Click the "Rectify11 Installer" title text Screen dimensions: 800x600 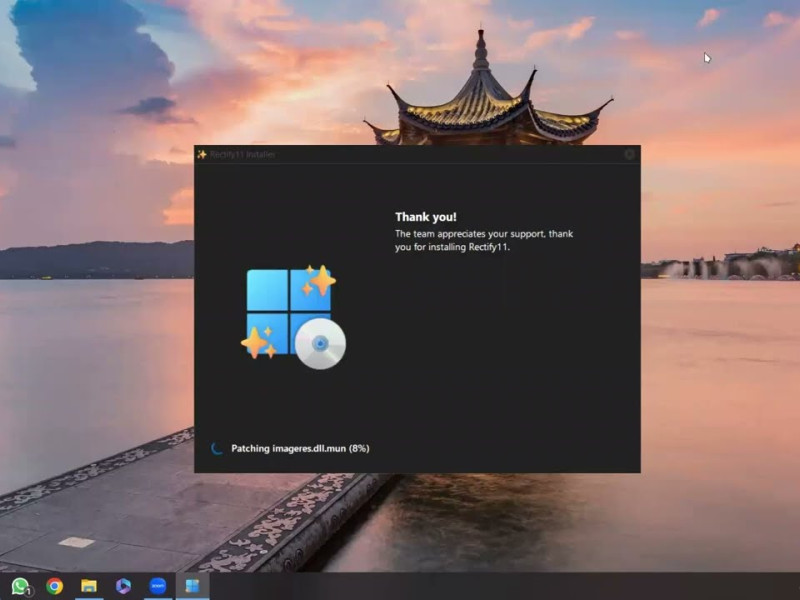click(x=243, y=155)
